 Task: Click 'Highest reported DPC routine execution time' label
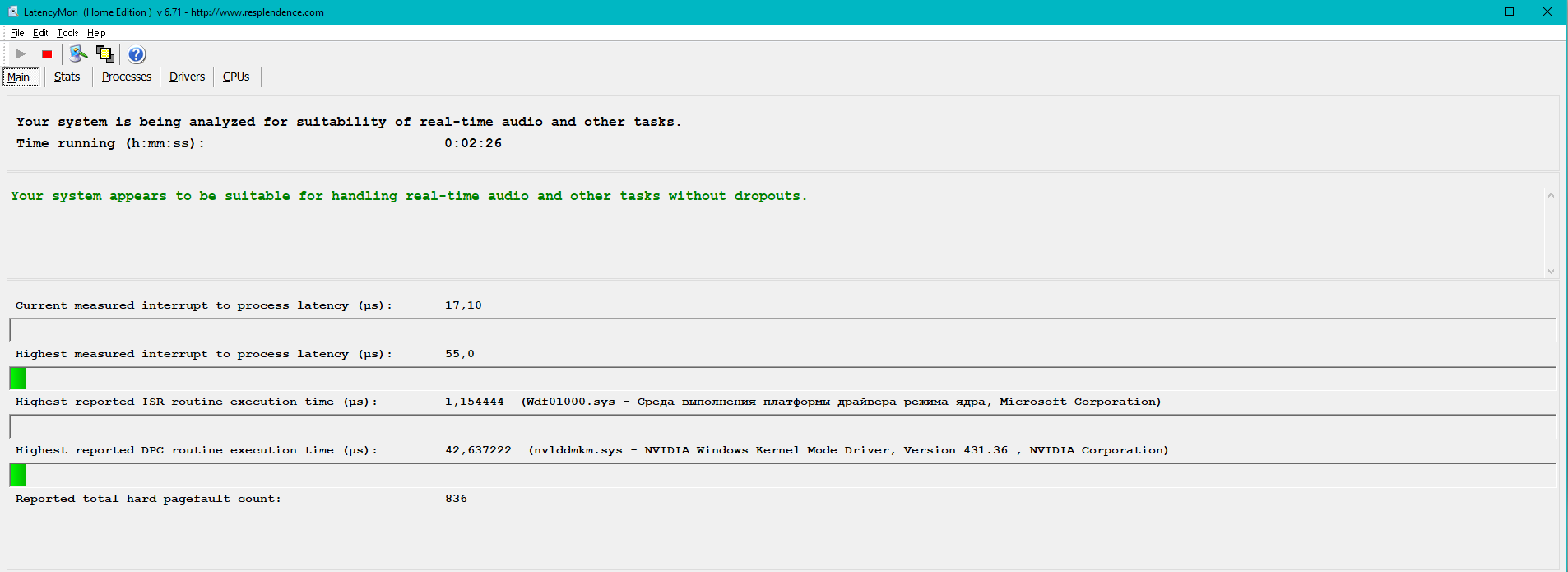pos(197,450)
